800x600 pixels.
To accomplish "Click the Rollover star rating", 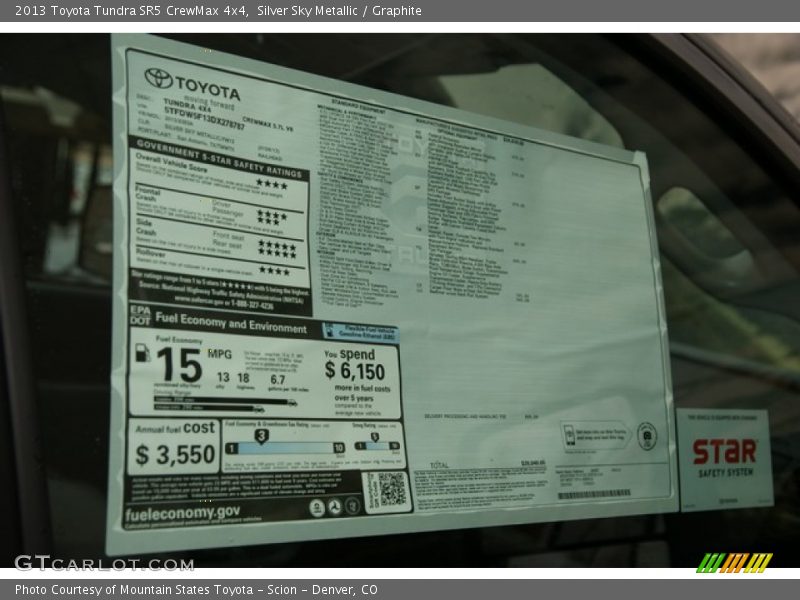I will point(274,271).
